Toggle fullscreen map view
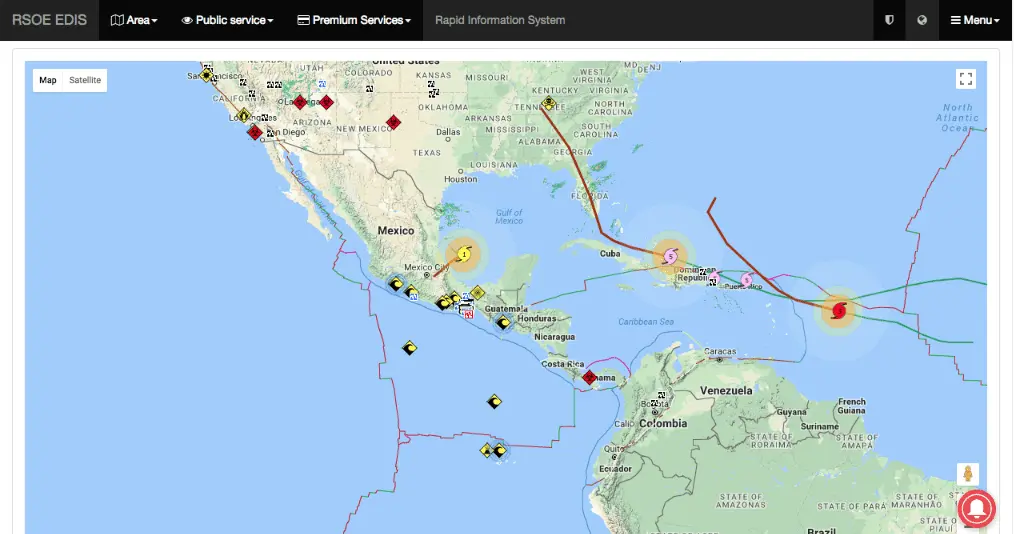This screenshot has width=1014, height=534. pos(965,79)
